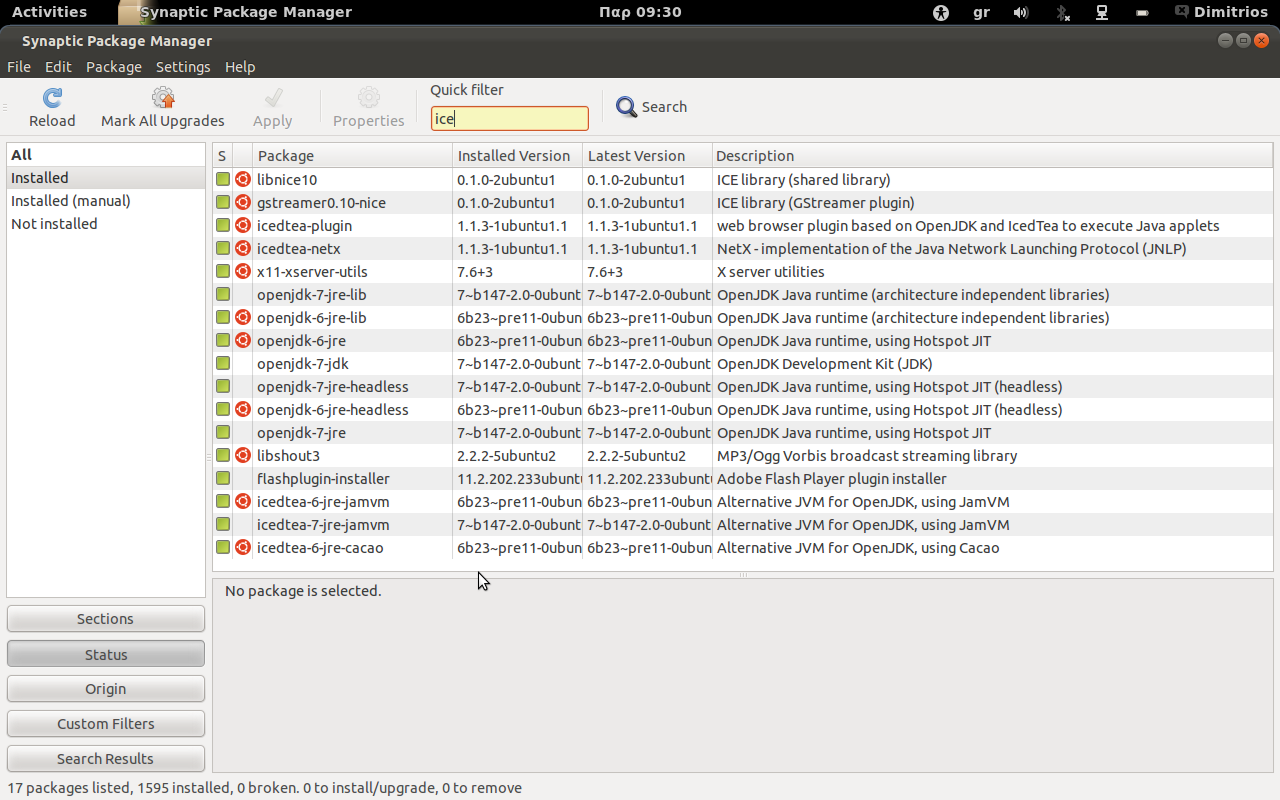Open the accessibility icon in top panel
This screenshot has width=1280, height=800.
pyautogui.click(x=940, y=12)
